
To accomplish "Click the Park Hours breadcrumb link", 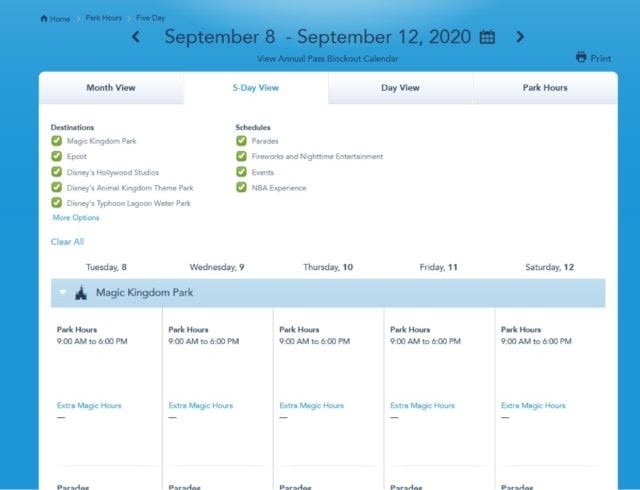I will click(x=104, y=18).
